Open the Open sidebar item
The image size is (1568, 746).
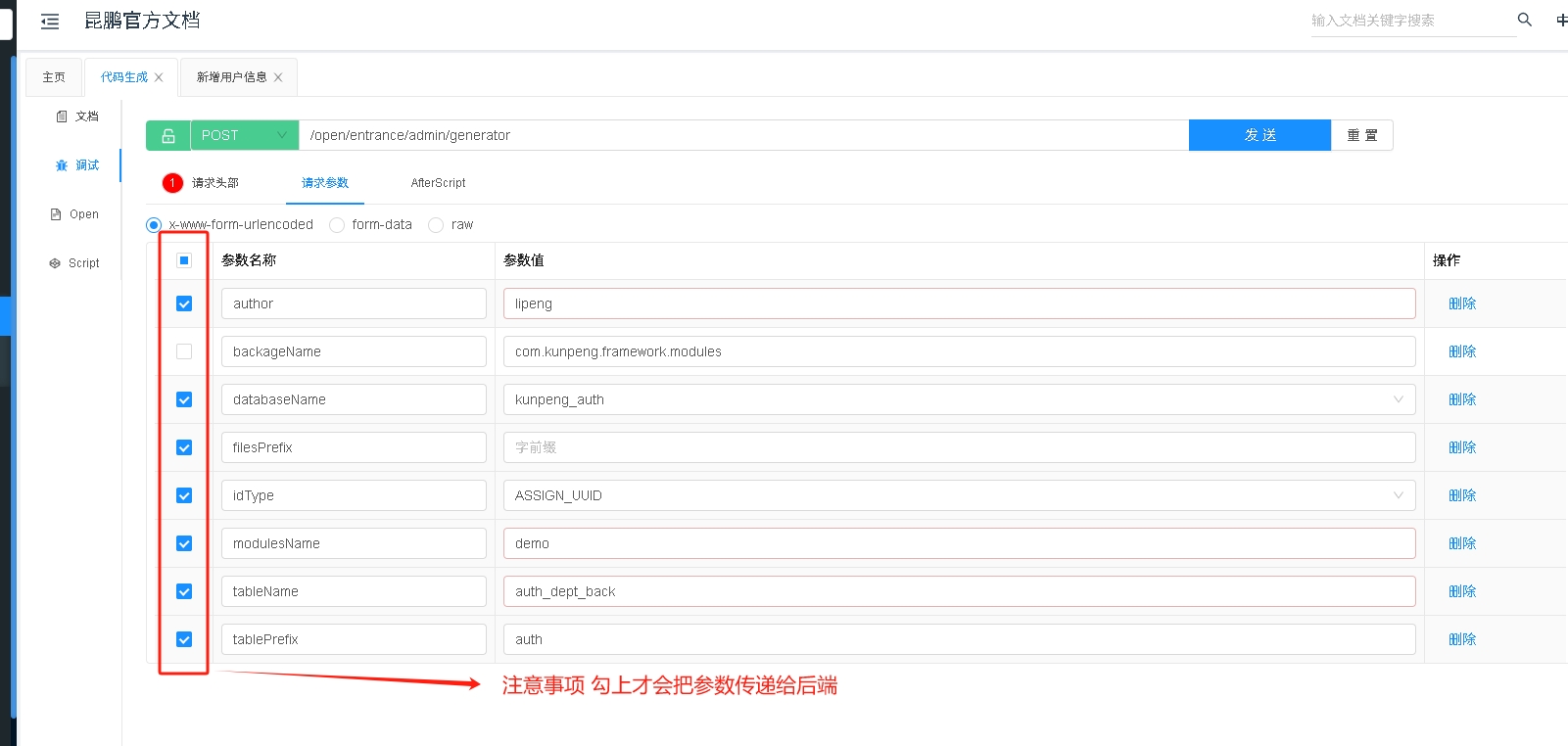[x=74, y=214]
